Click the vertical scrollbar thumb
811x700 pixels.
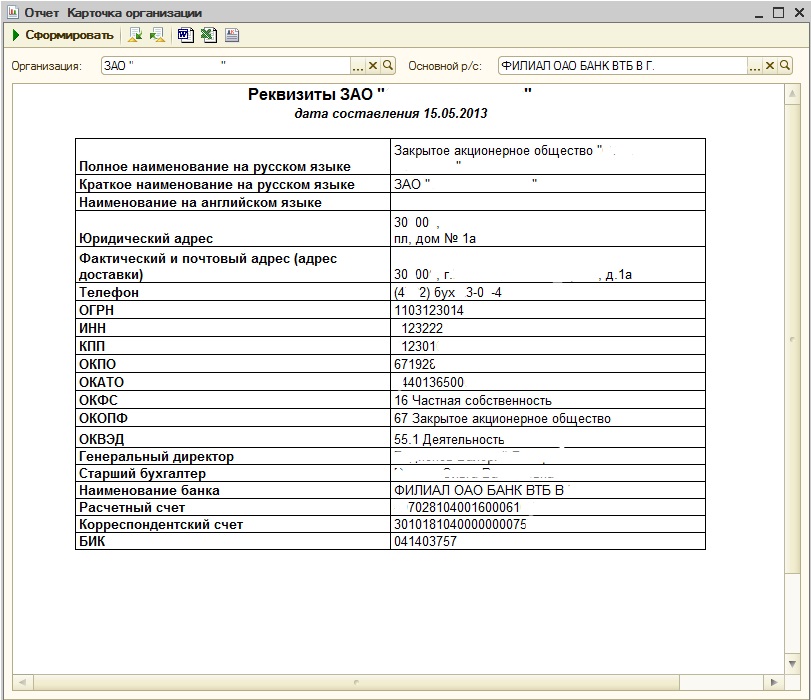pos(792,339)
